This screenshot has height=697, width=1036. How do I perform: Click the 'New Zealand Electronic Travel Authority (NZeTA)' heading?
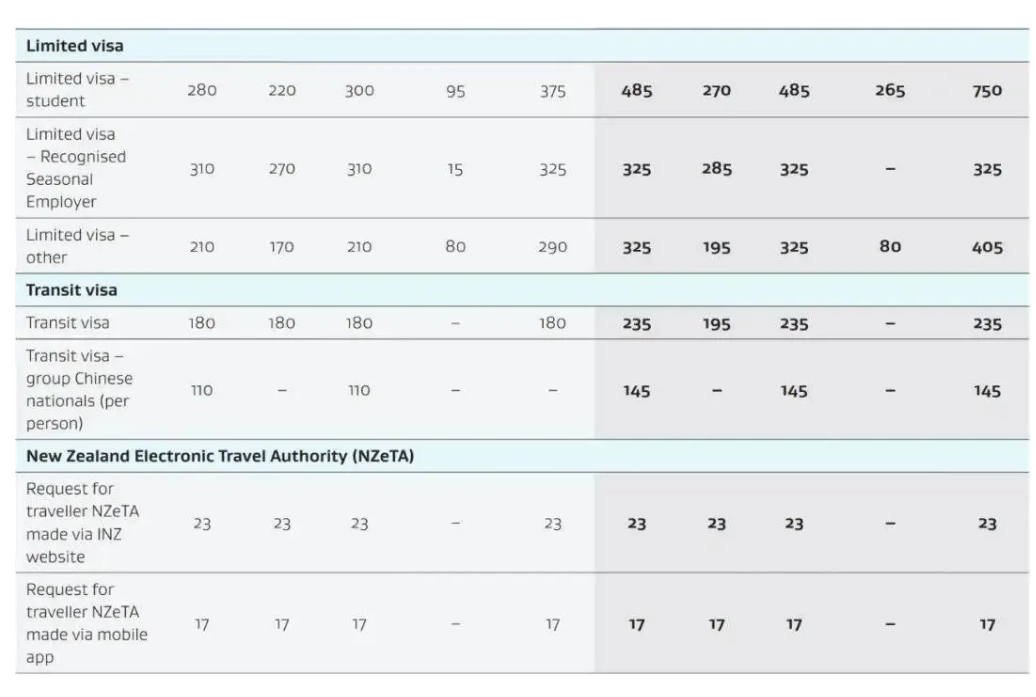tap(220, 456)
